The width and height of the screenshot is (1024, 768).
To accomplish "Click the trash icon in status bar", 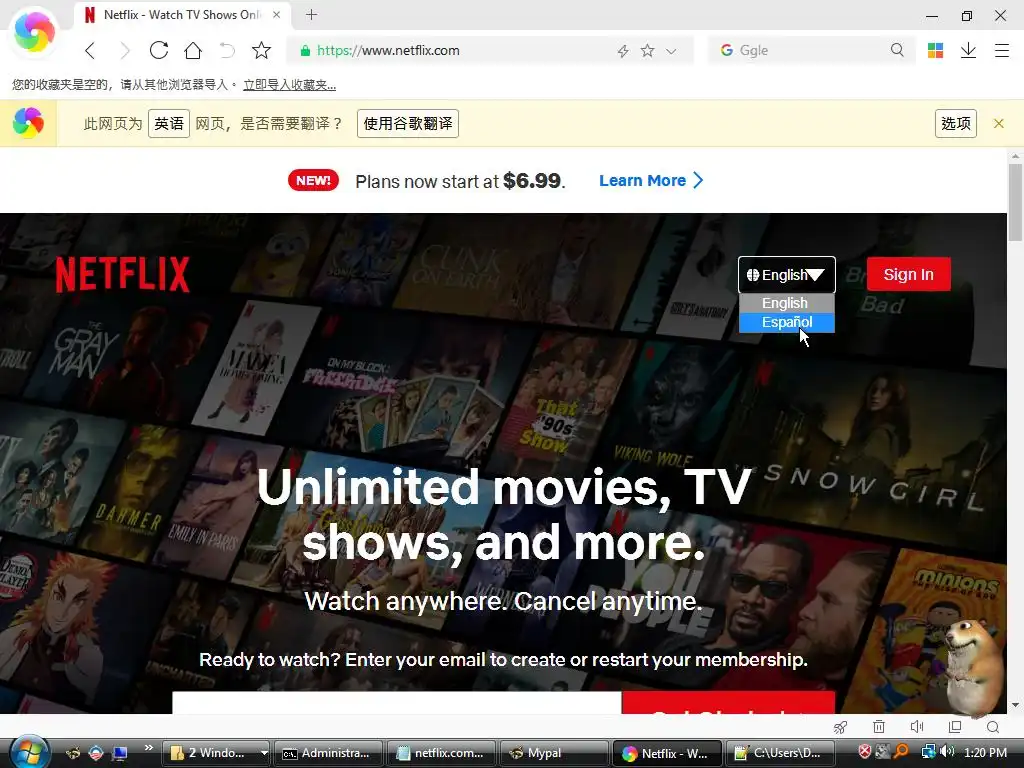I will [x=879, y=727].
